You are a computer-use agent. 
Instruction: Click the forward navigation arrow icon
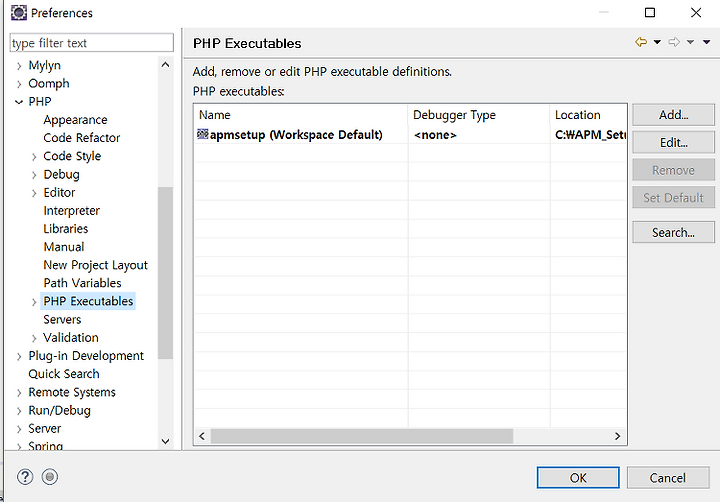674,42
